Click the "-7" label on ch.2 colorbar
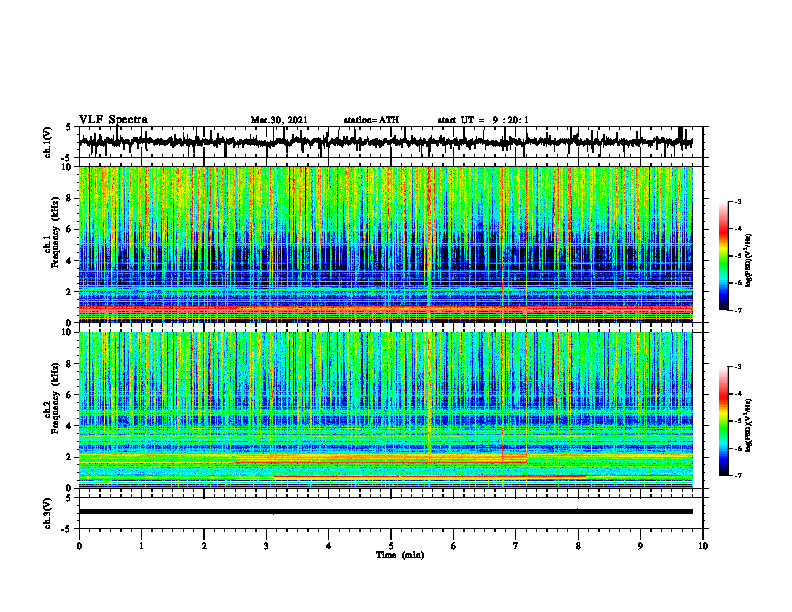This screenshot has height=612, width=792. coord(738,476)
